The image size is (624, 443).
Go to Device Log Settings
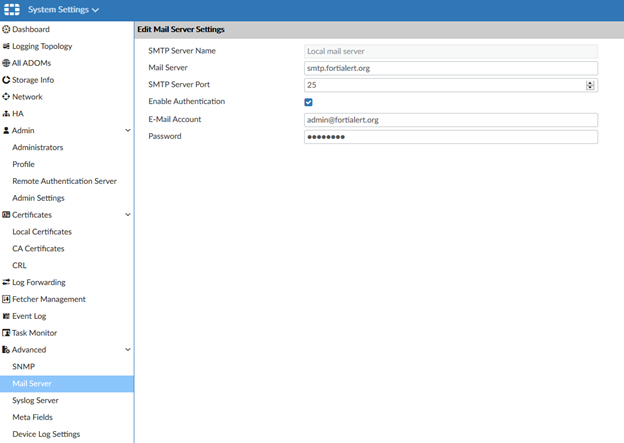[x=46, y=434]
